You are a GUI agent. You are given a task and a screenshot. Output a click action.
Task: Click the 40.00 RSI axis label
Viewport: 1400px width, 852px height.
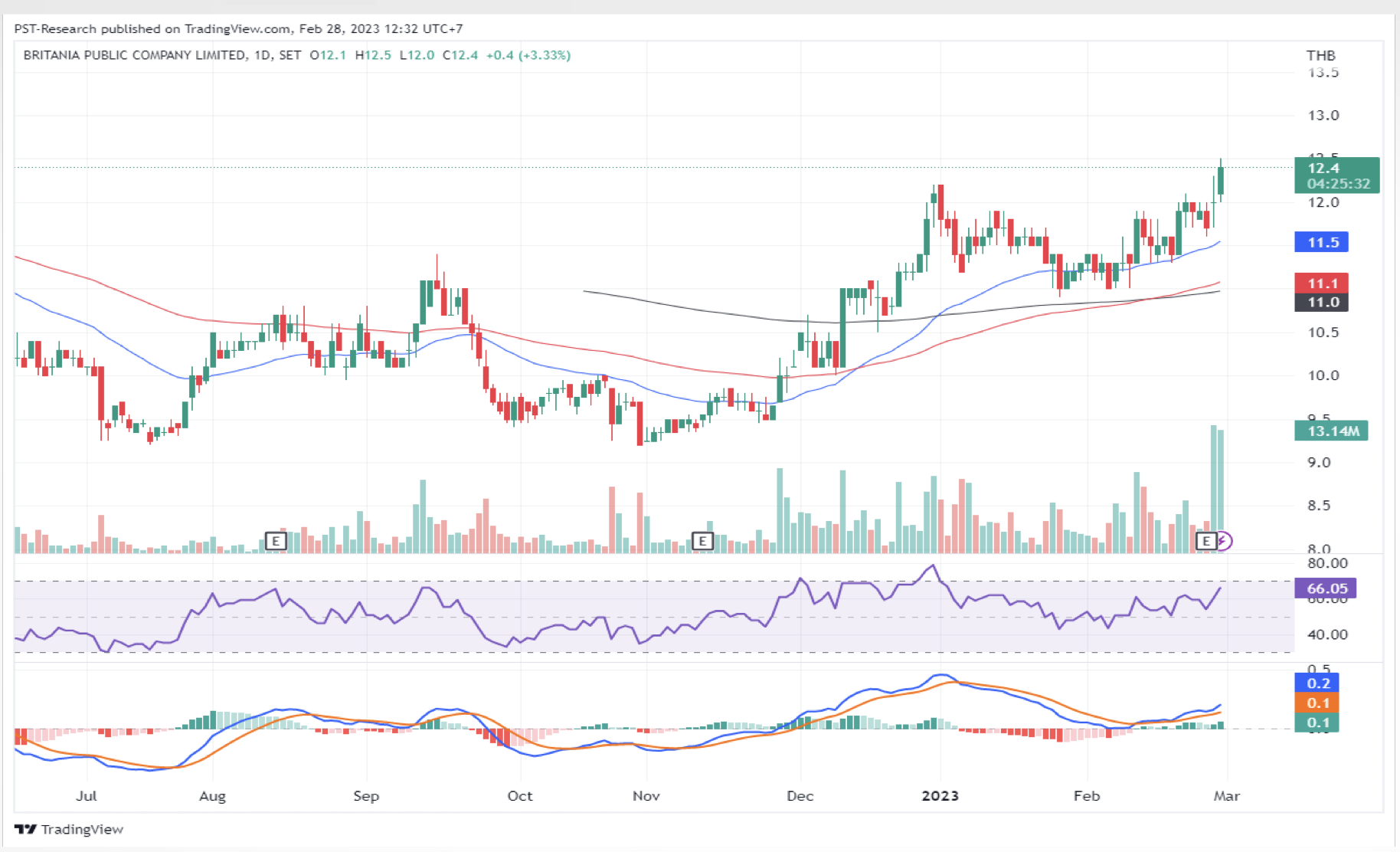tap(1327, 634)
